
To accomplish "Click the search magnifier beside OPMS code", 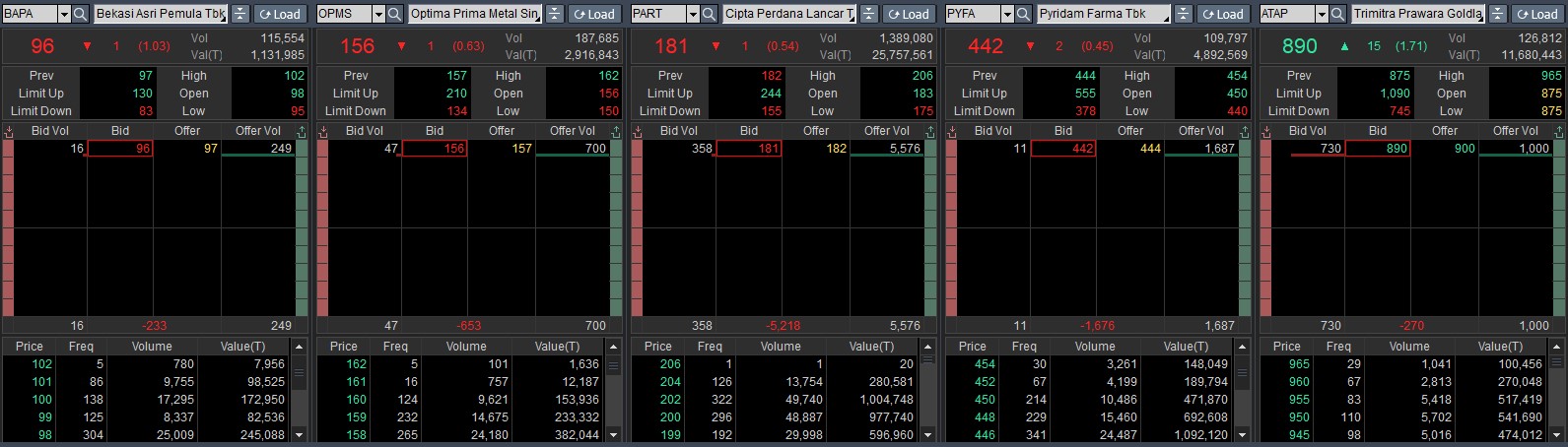I will tap(395, 14).
